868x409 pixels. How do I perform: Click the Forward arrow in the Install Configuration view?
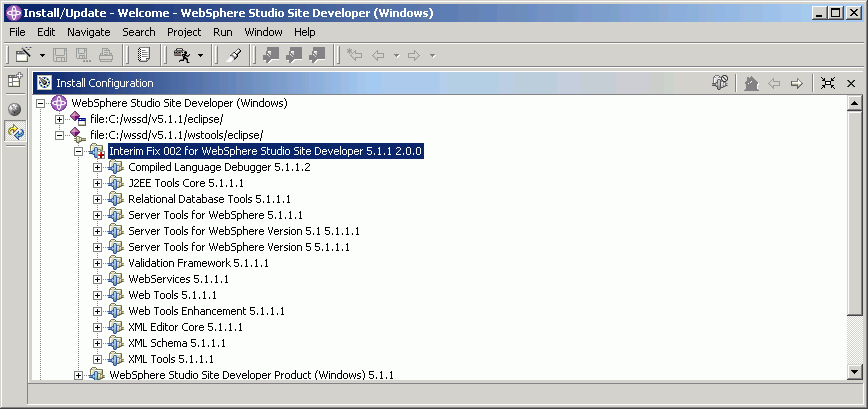tap(797, 84)
